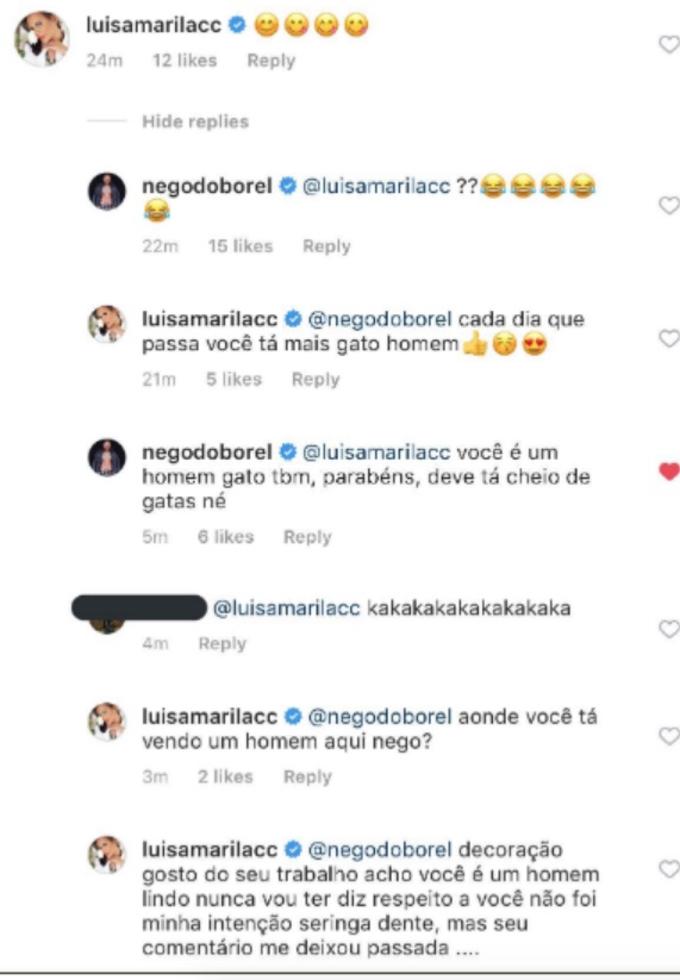The image size is (680, 980).
Task: Collapse thread with Hide replies
Action: pos(195,122)
